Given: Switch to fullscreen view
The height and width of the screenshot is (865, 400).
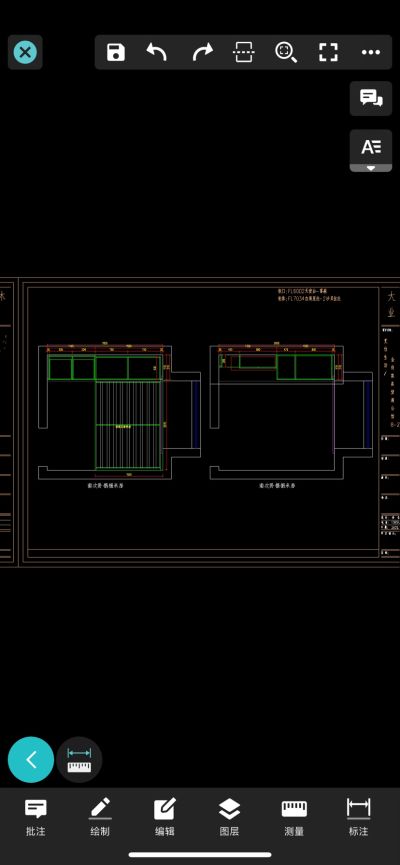Looking at the screenshot, I should 328,52.
